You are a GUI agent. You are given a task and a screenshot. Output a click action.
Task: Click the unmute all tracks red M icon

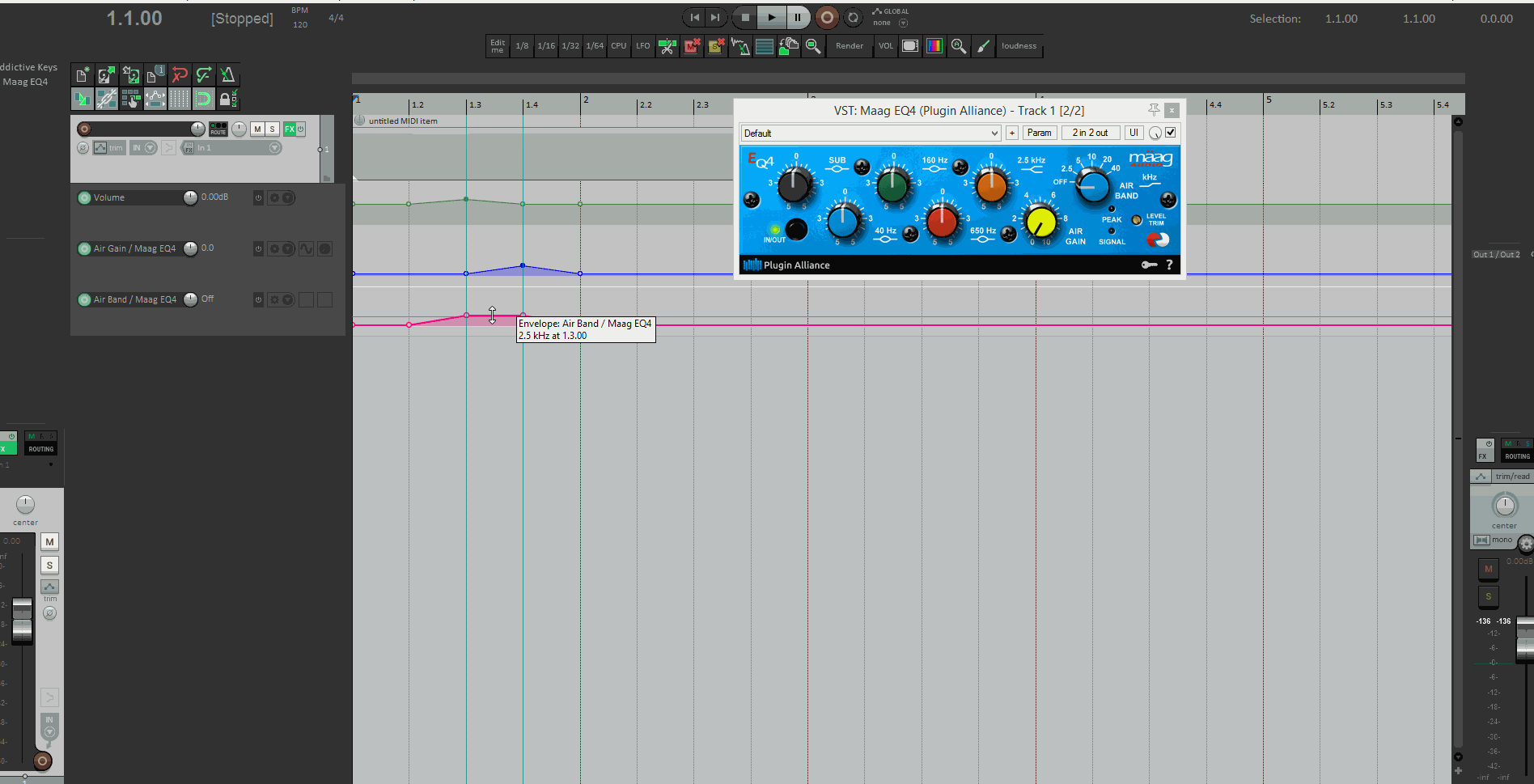click(x=692, y=46)
